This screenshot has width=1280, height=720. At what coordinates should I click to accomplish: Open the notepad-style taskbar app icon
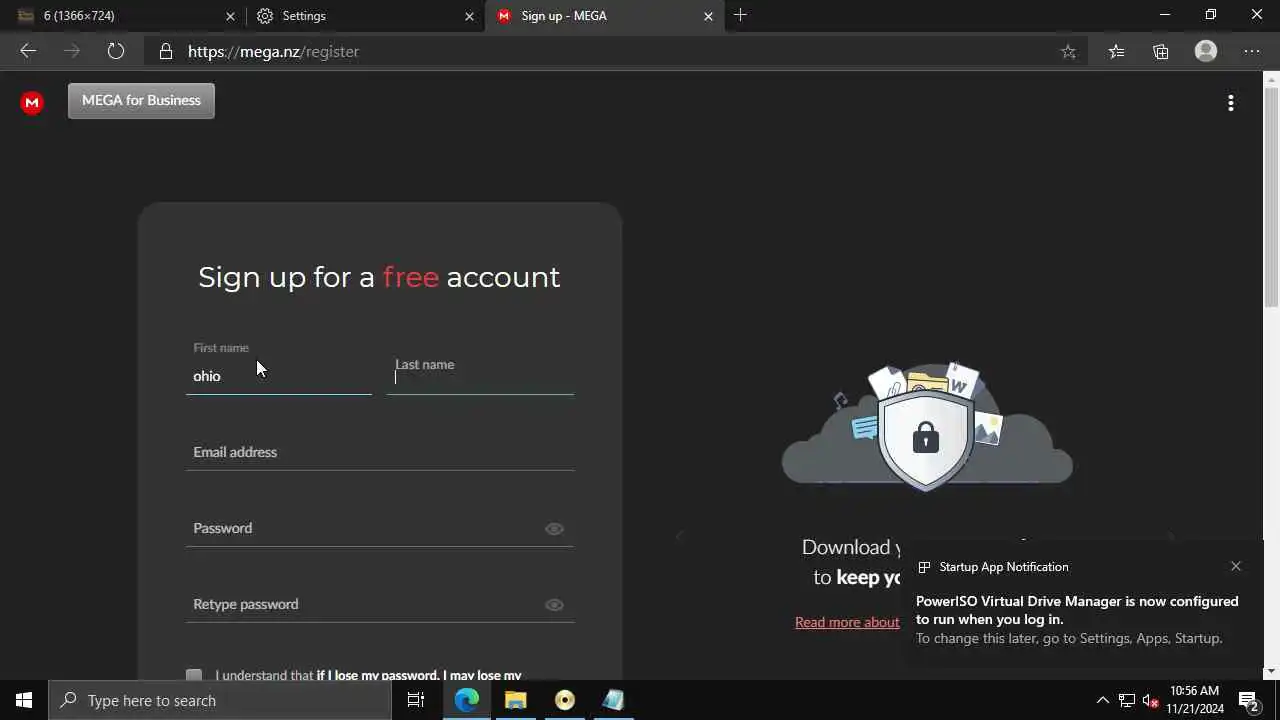(x=613, y=700)
